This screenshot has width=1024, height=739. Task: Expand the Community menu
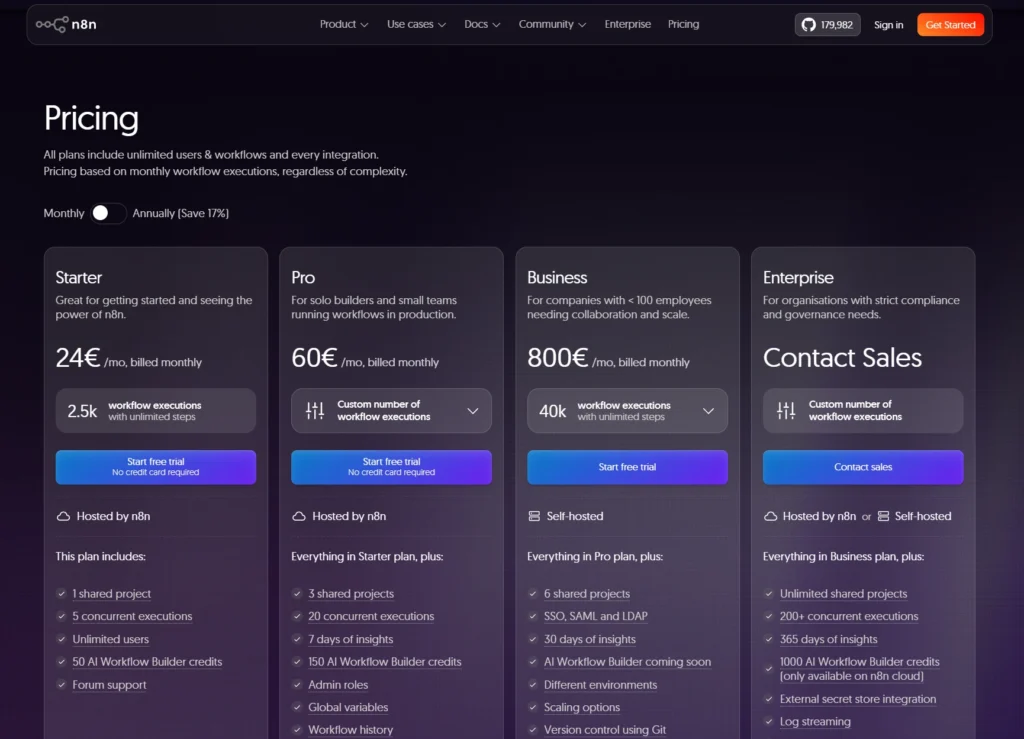tap(552, 24)
